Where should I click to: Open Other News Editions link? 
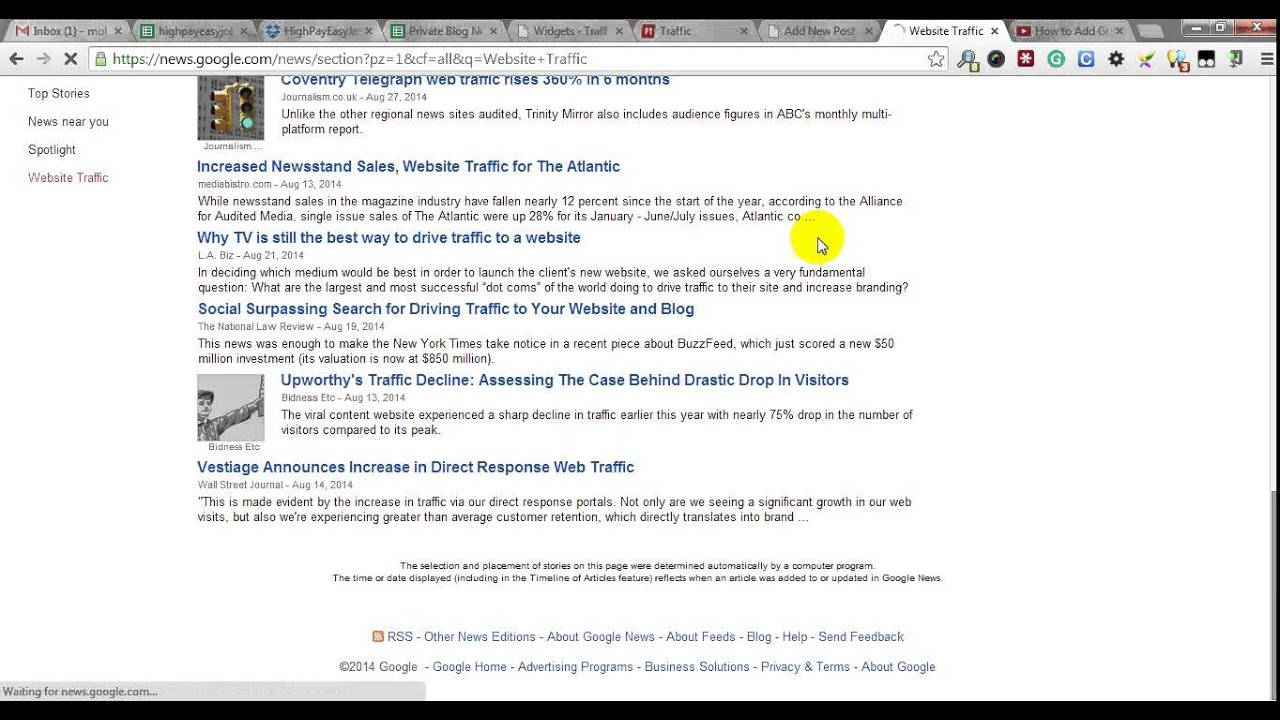pyautogui.click(x=480, y=637)
